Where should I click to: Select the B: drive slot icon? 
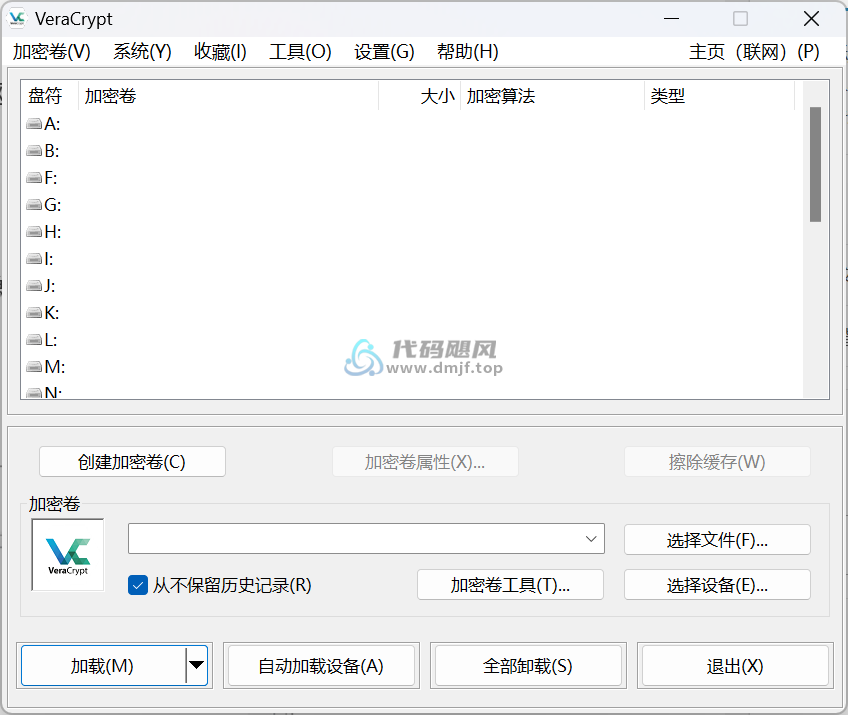click(34, 151)
